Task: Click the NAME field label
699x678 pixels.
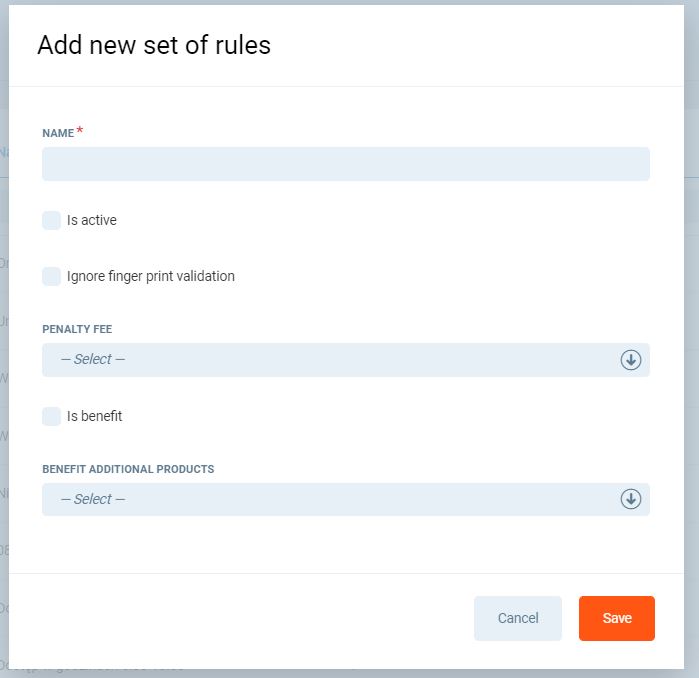Action: coord(58,133)
